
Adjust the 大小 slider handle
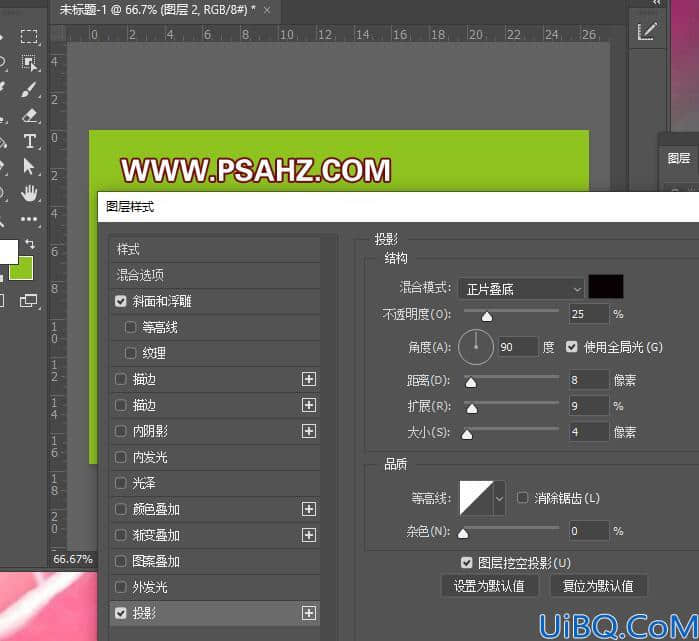(x=467, y=434)
